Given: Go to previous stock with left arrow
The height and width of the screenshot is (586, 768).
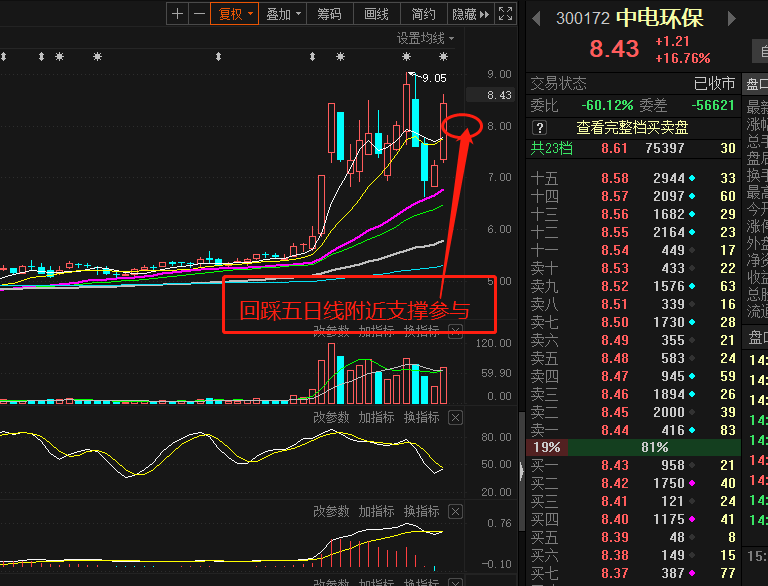Looking at the screenshot, I should (536, 19).
